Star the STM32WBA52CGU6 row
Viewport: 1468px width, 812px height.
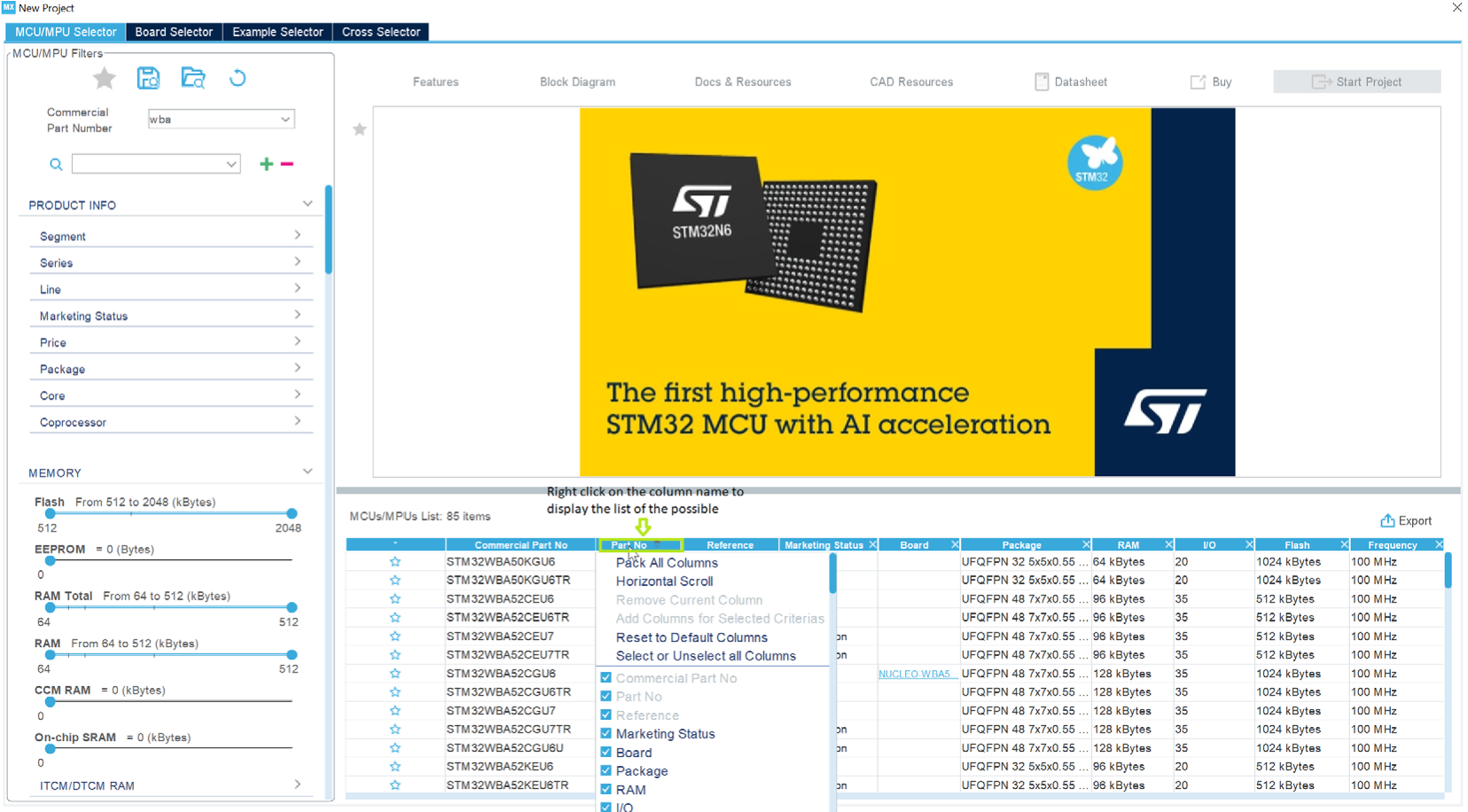pyautogui.click(x=395, y=674)
